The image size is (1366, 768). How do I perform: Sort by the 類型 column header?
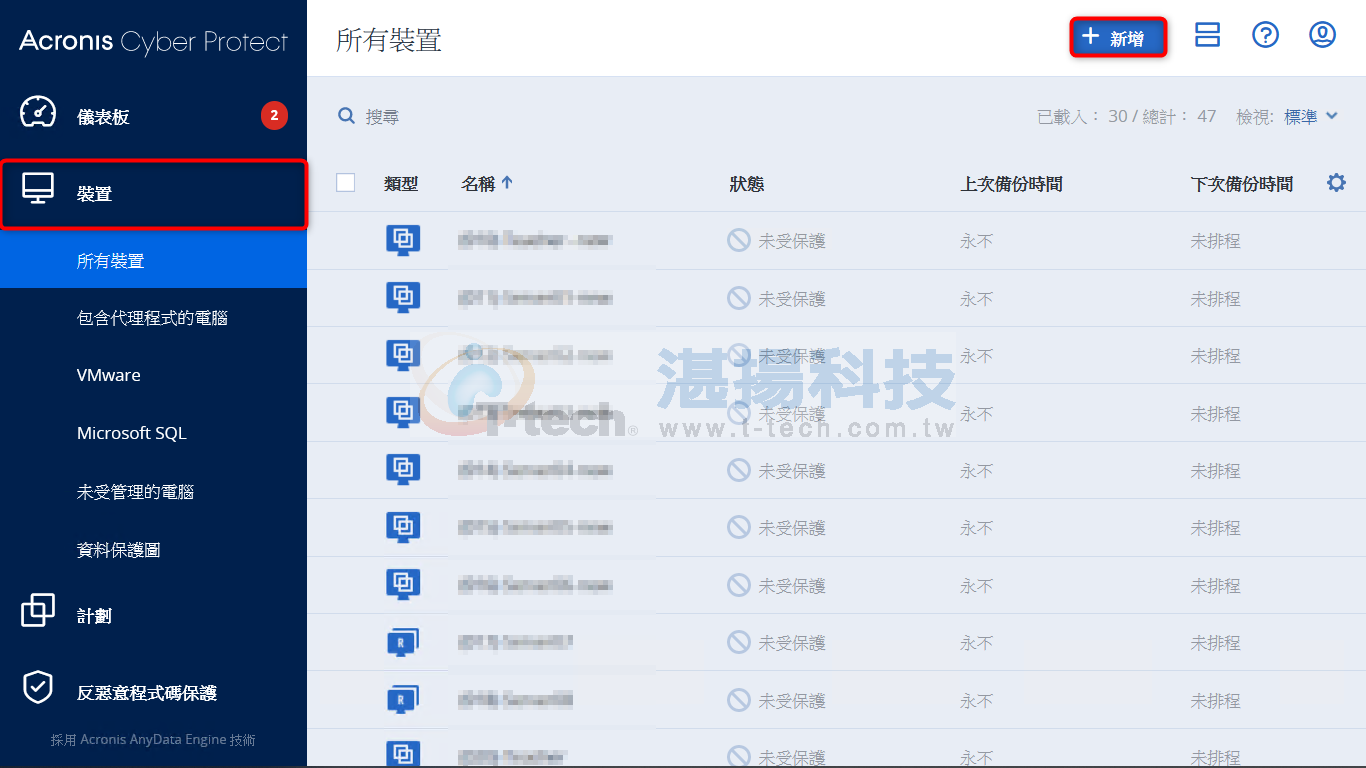pyautogui.click(x=401, y=184)
